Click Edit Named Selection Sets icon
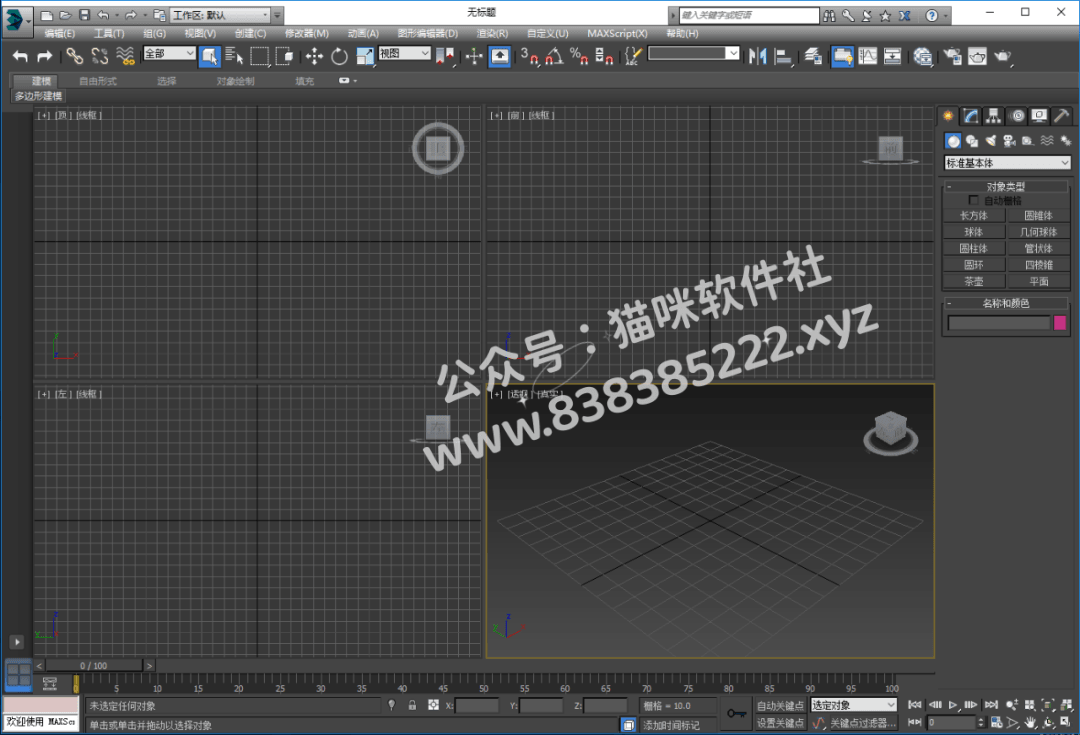The image size is (1080, 735). click(633, 56)
